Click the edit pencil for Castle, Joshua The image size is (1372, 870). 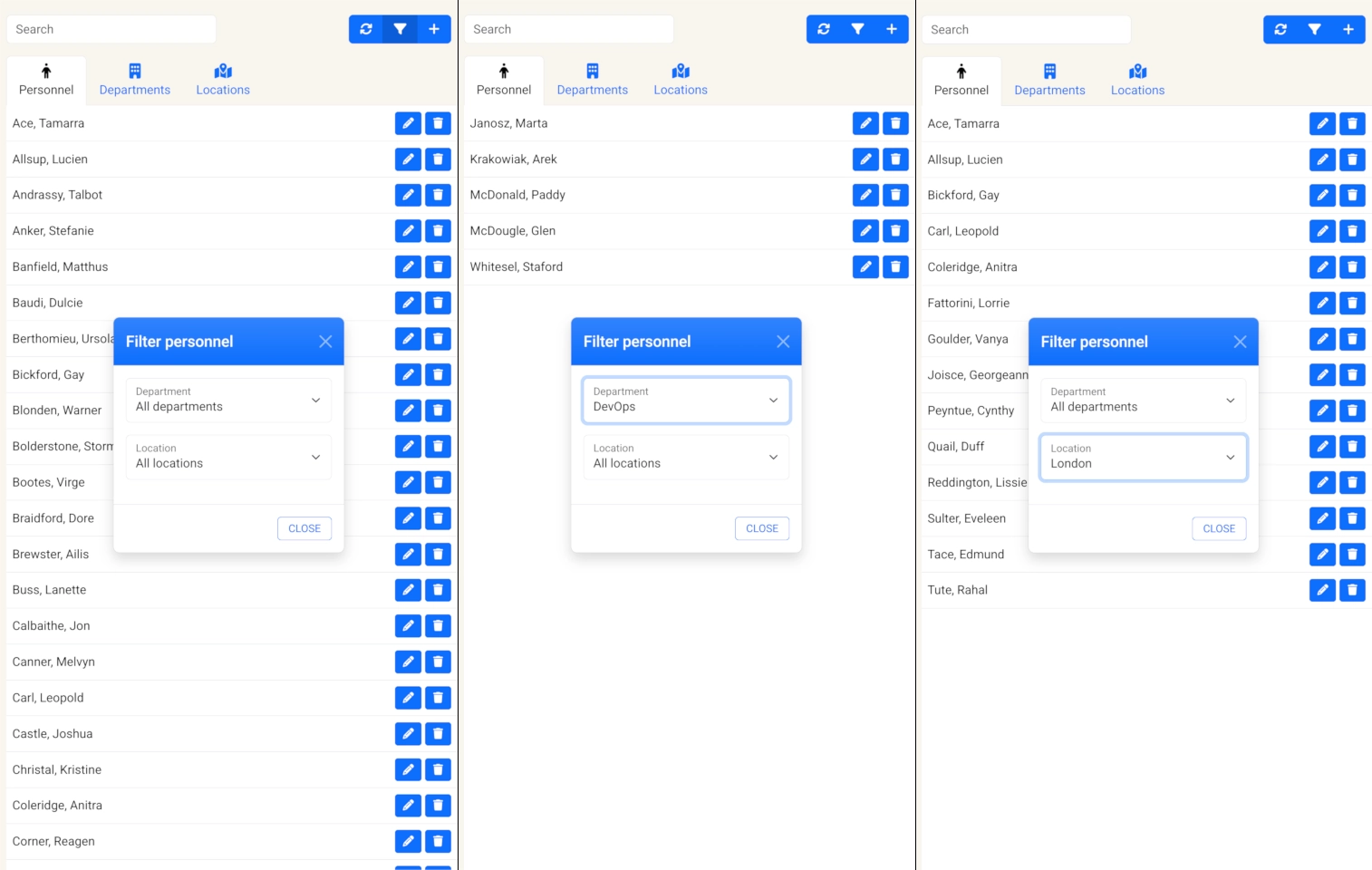[x=409, y=734]
